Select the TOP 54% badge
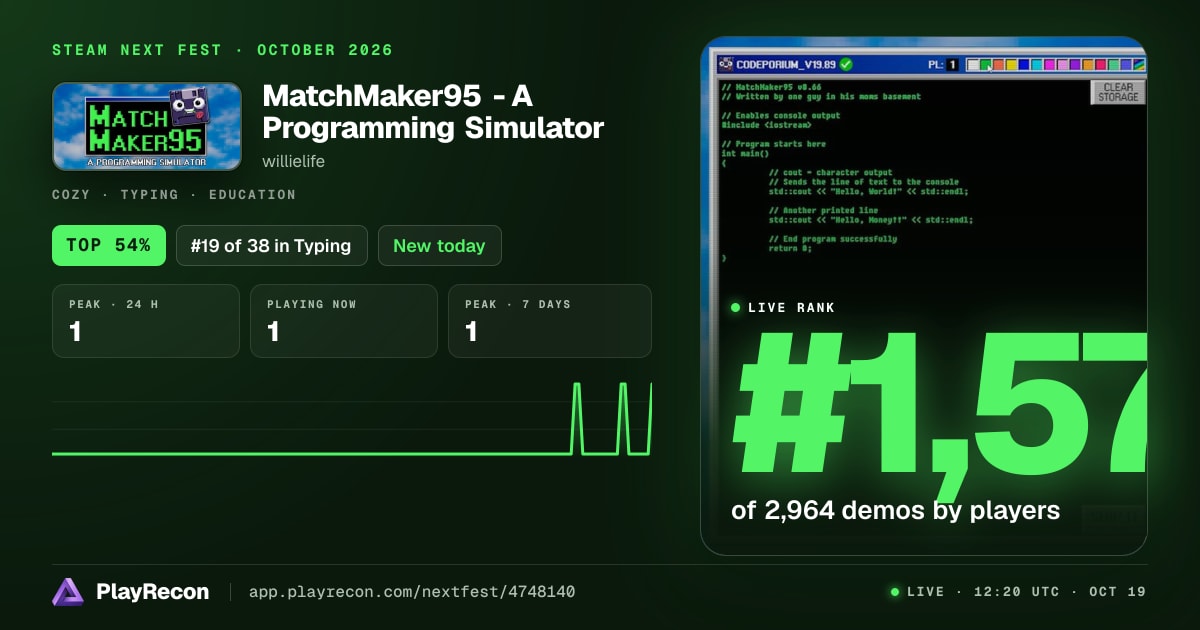Screen dimensions: 1200x630 pyautogui.click(x=108, y=245)
